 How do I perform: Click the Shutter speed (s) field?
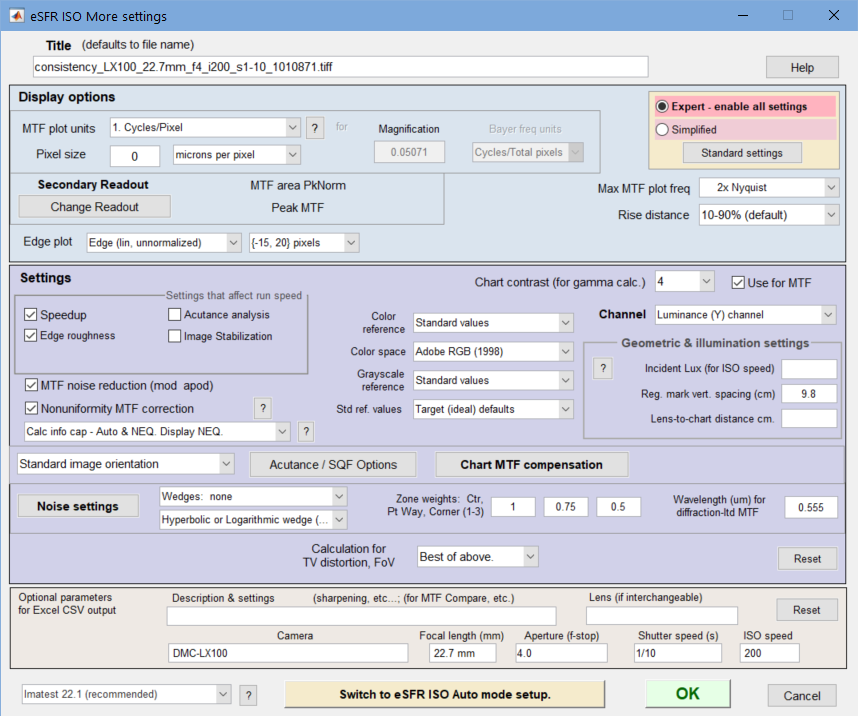tap(677, 653)
